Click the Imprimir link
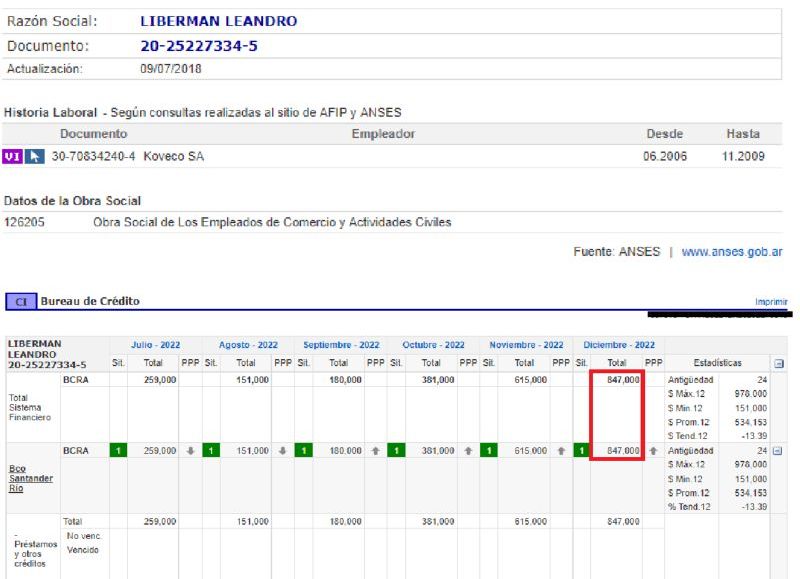The height and width of the screenshot is (579, 800). click(x=771, y=301)
